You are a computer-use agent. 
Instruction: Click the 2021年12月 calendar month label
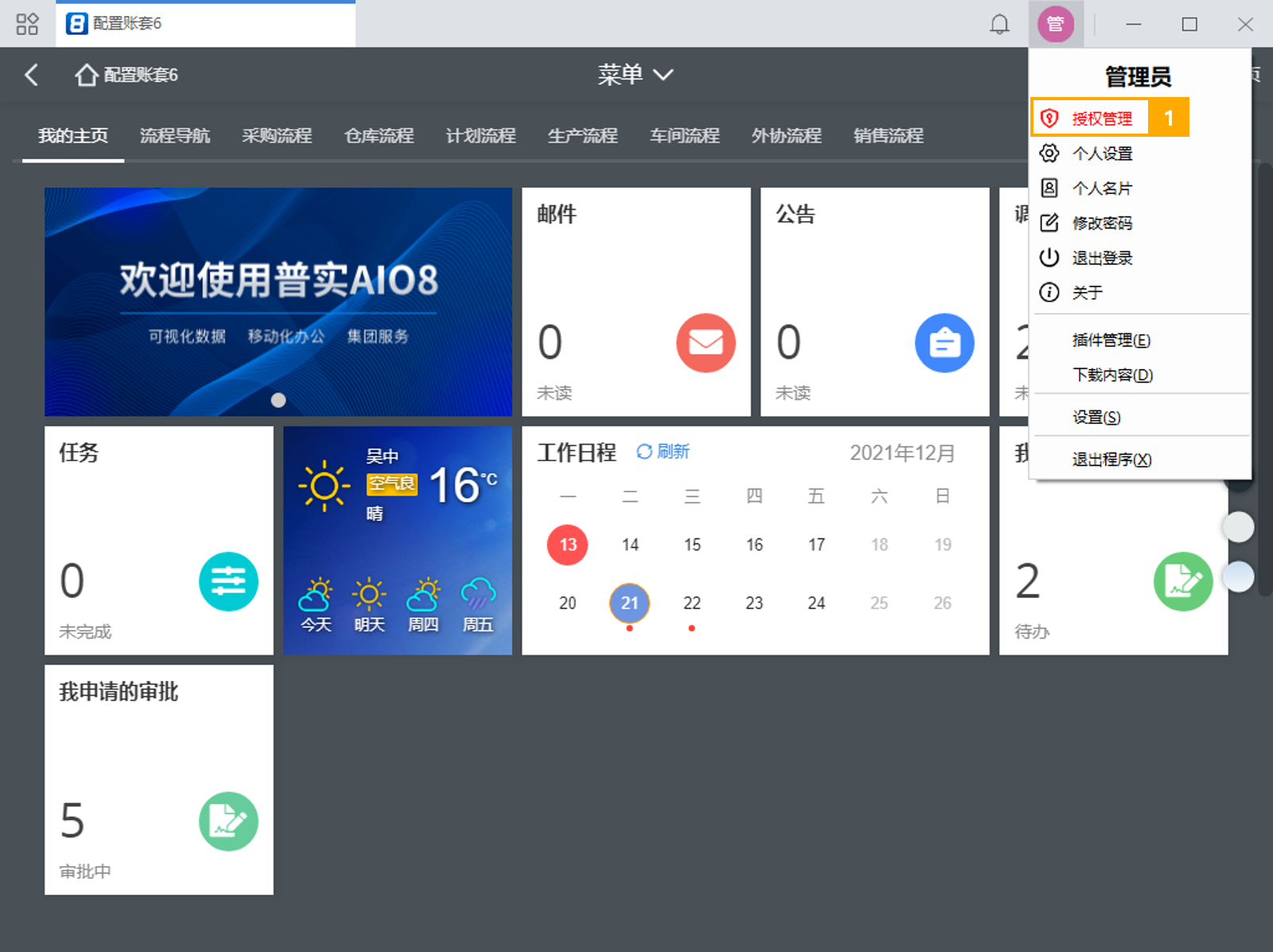coord(902,453)
